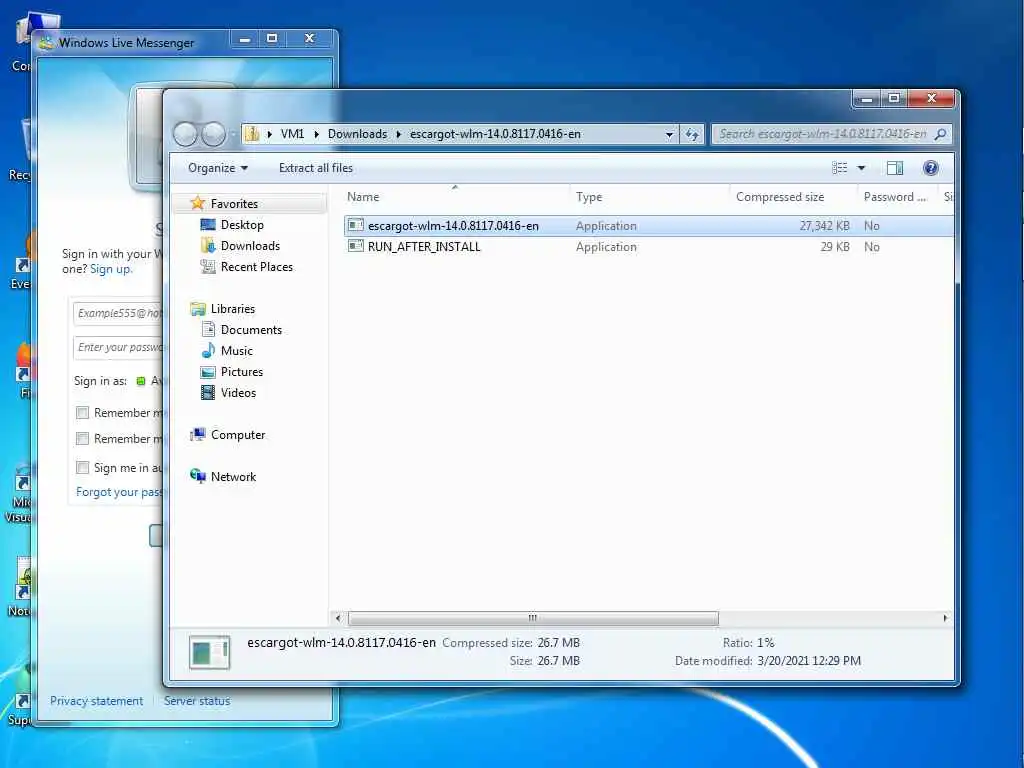The image size is (1024, 768).
Task: Sort files by the Name column header
Action: point(455,197)
